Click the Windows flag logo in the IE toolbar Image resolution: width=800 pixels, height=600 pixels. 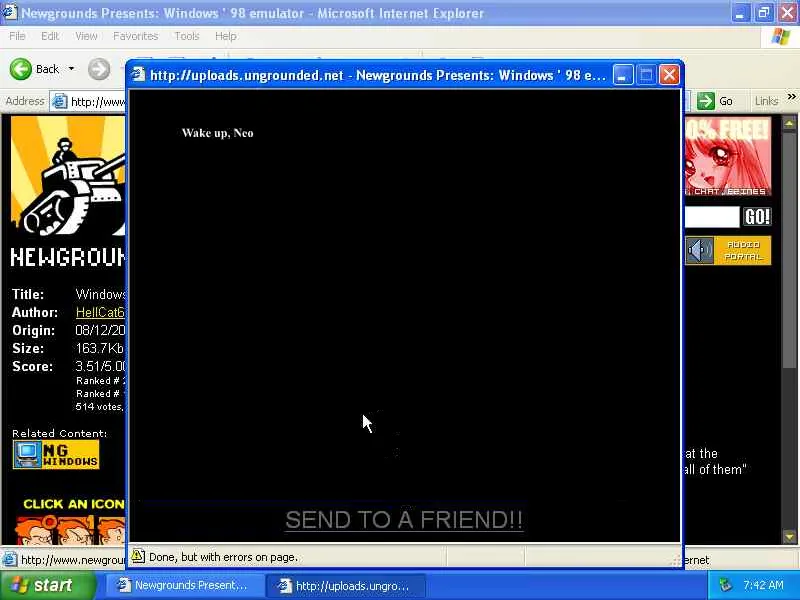pyautogui.click(x=780, y=37)
